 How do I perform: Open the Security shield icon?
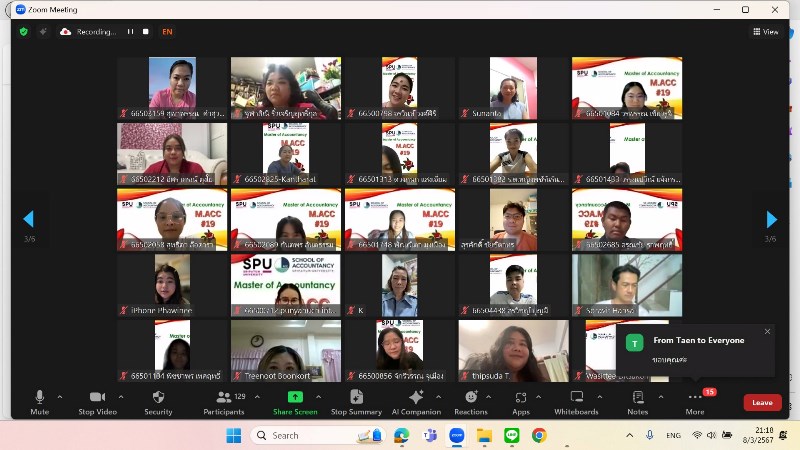pos(158,397)
